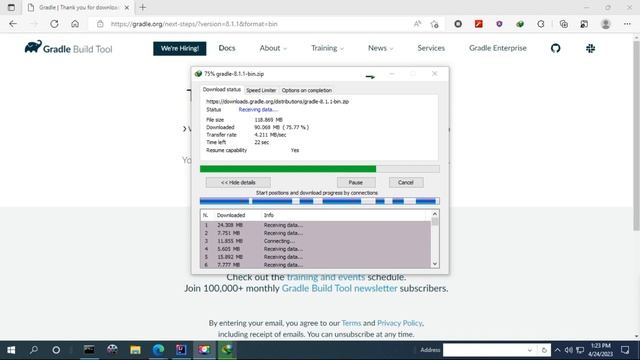
Task: Cancel the gradle download
Action: coord(406,182)
